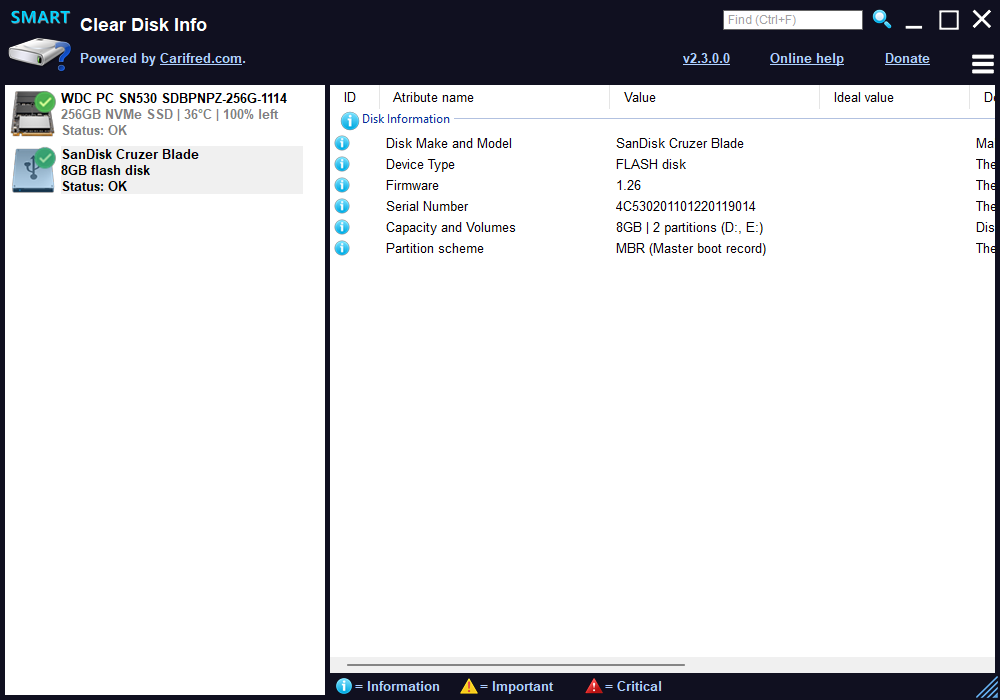
Task: Sort by the Value column header
Action: point(714,98)
